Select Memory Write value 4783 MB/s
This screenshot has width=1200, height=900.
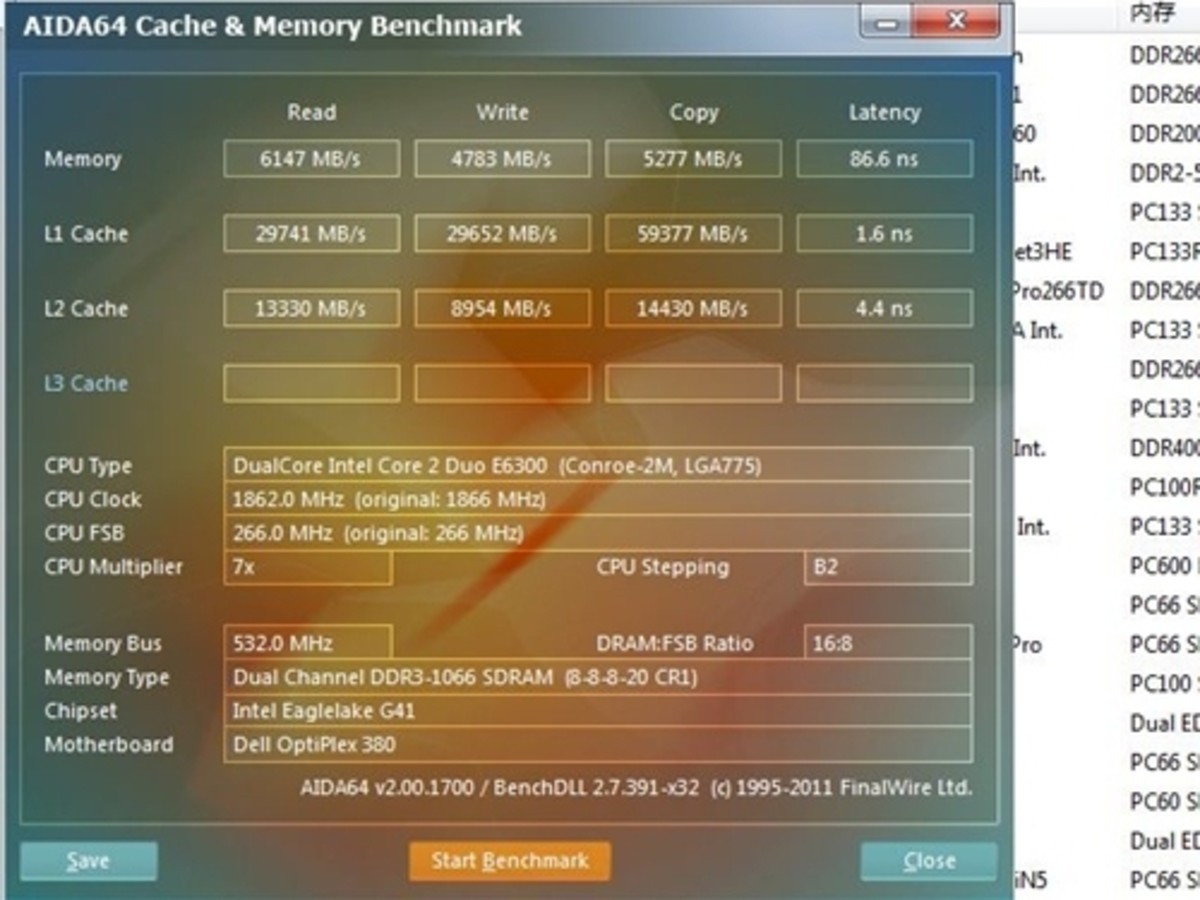tap(503, 159)
